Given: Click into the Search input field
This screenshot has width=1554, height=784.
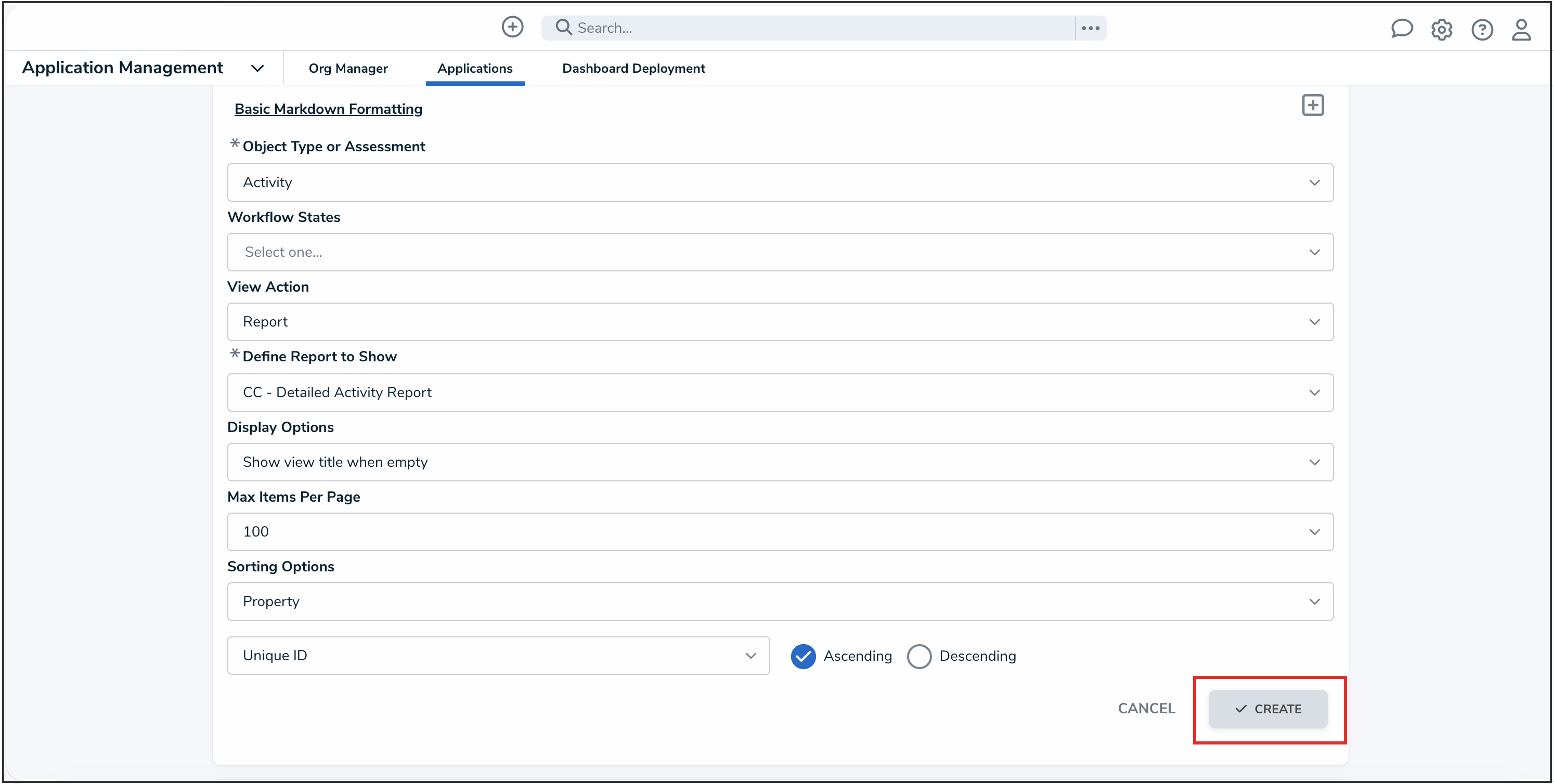Looking at the screenshot, I should [821, 28].
